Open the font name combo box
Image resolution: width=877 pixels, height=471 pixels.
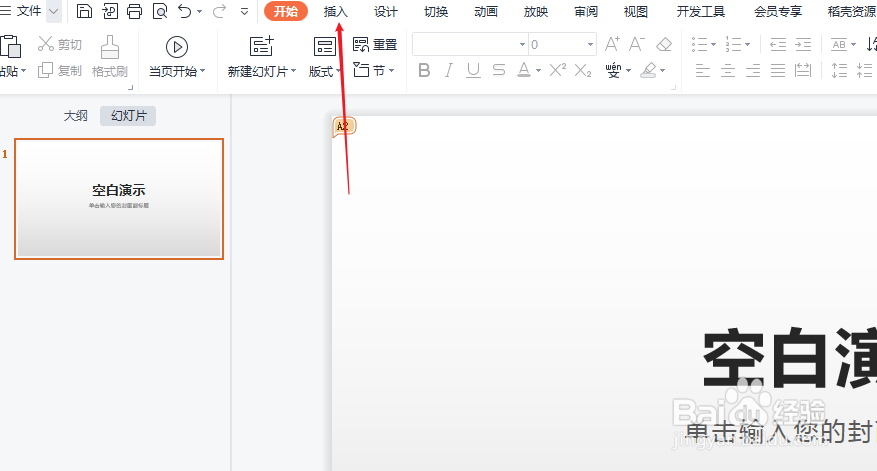pyautogui.click(x=470, y=44)
